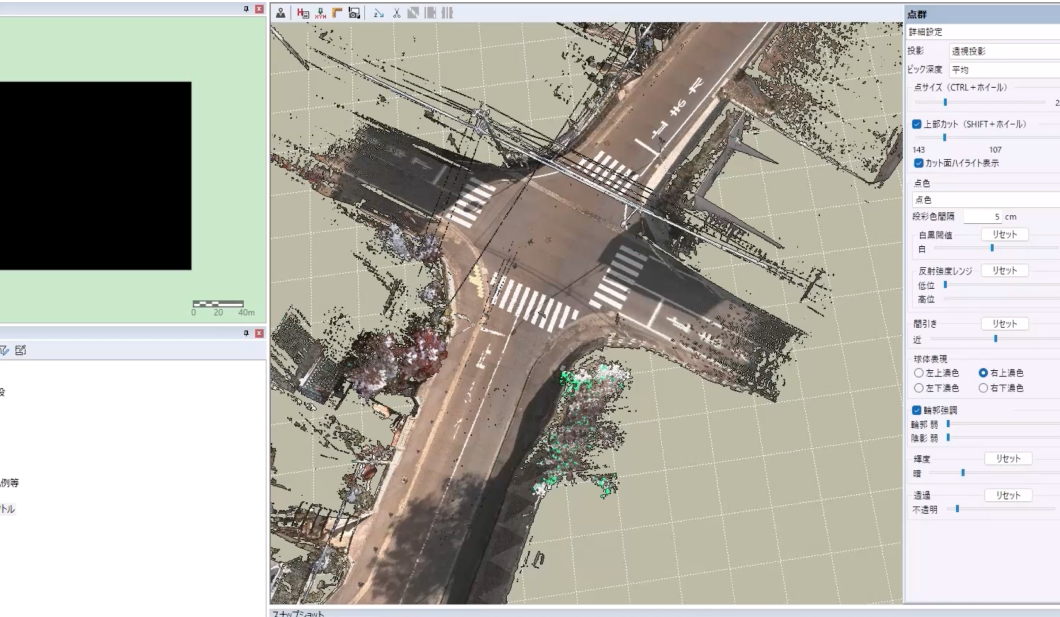This screenshot has width=1060, height=617.
Task: Click the blue polyline arrow icon
Action: 379,13
